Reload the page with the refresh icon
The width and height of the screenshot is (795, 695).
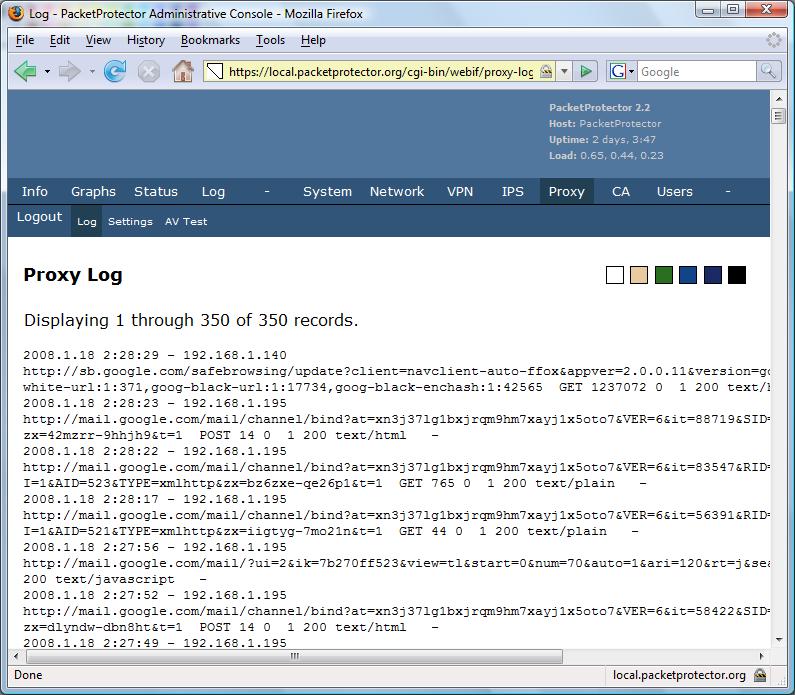(115, 71)
